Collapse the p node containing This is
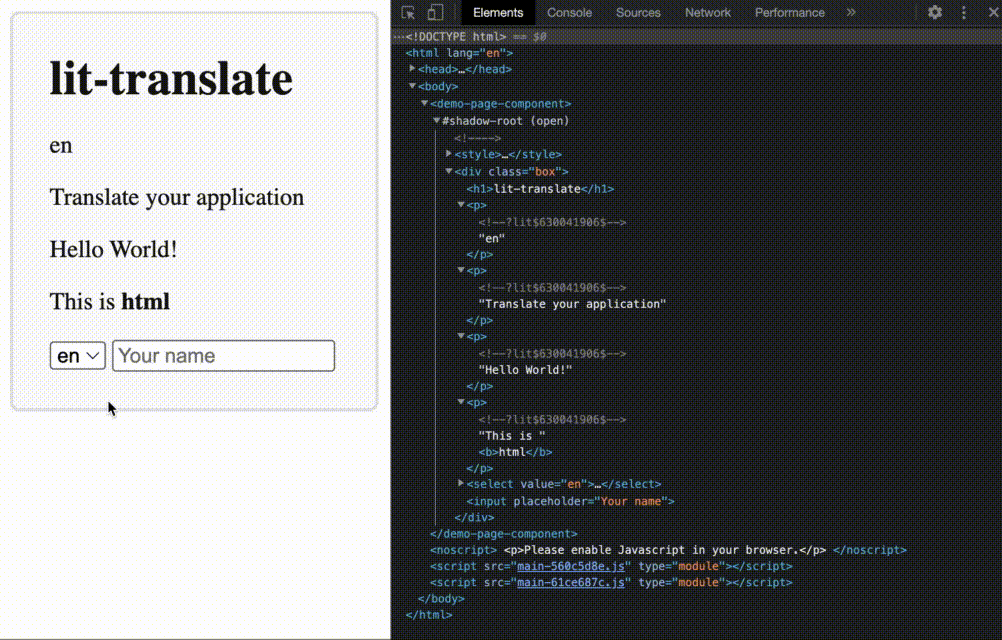The image size is (1002, 640). coord(461,402)
